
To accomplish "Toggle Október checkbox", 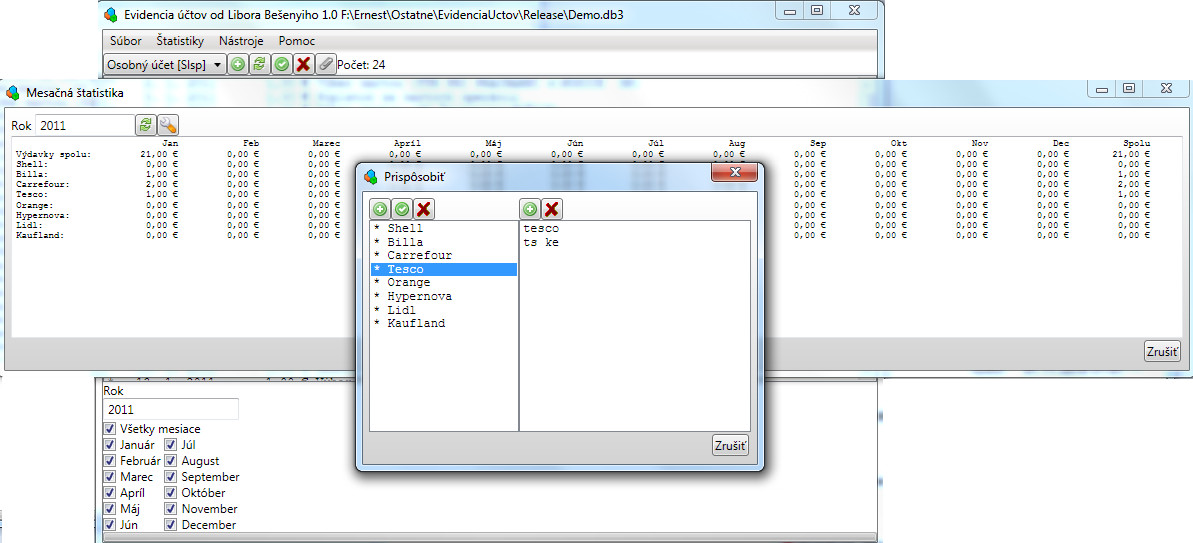I will [171, 492].
